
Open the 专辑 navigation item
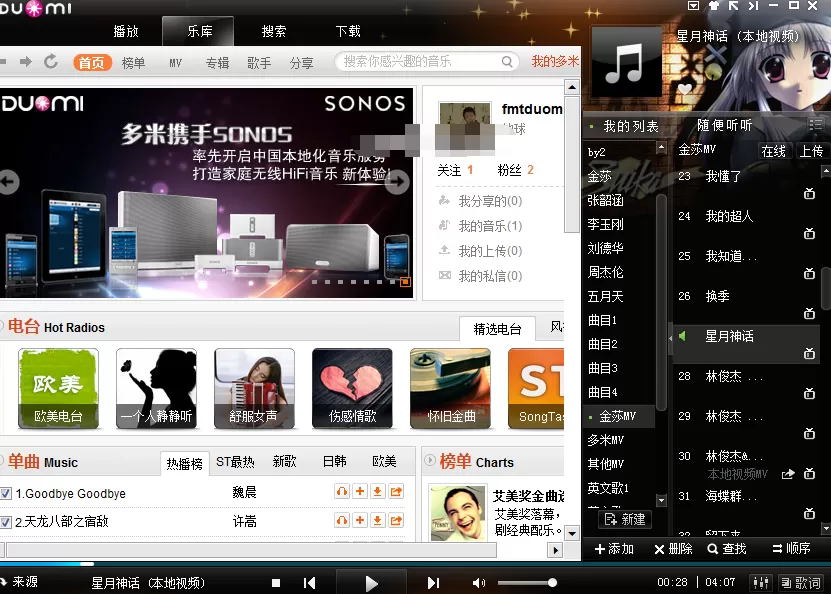[x=217, y=63]
